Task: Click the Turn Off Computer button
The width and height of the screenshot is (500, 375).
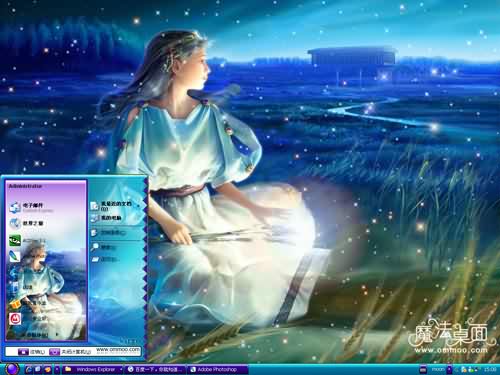Action: (x=70, y=352)
